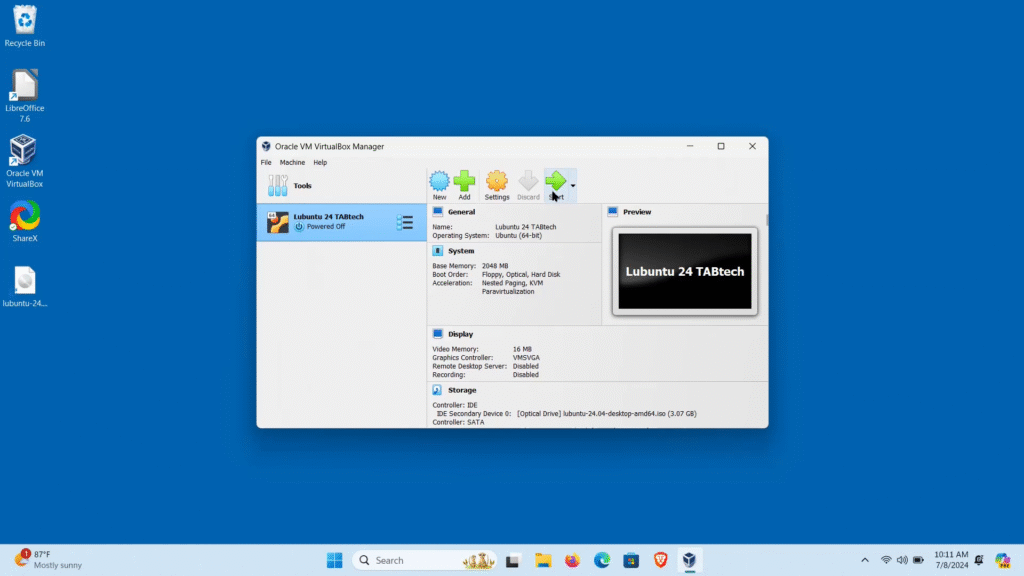Open Settings with the orange gear icon
Screen dimensions: 1024x576
[x=497, y=182]
